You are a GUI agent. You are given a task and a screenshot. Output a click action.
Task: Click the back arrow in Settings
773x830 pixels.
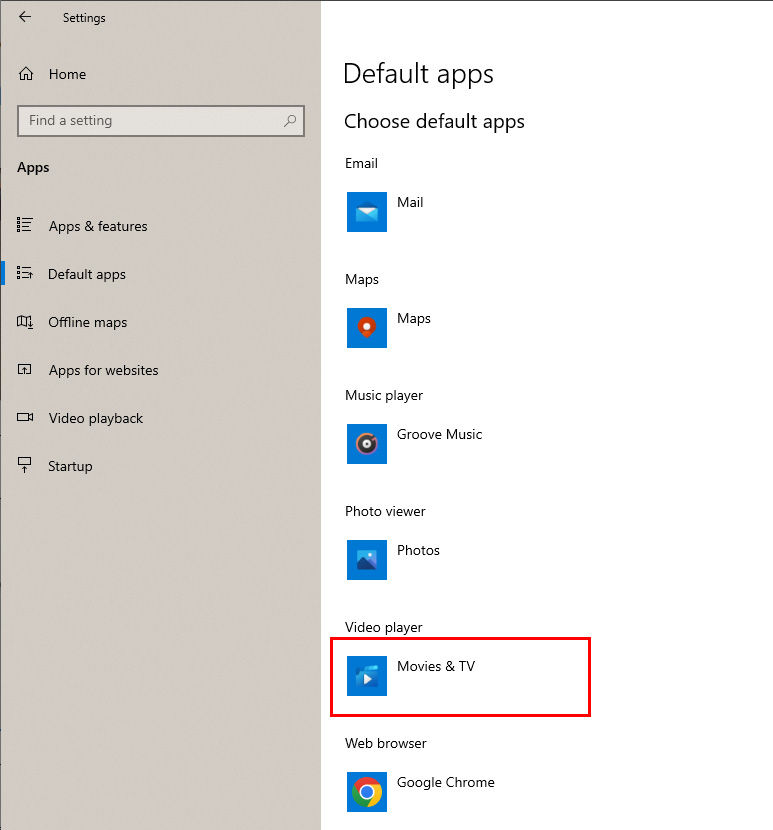click(25, 17)
